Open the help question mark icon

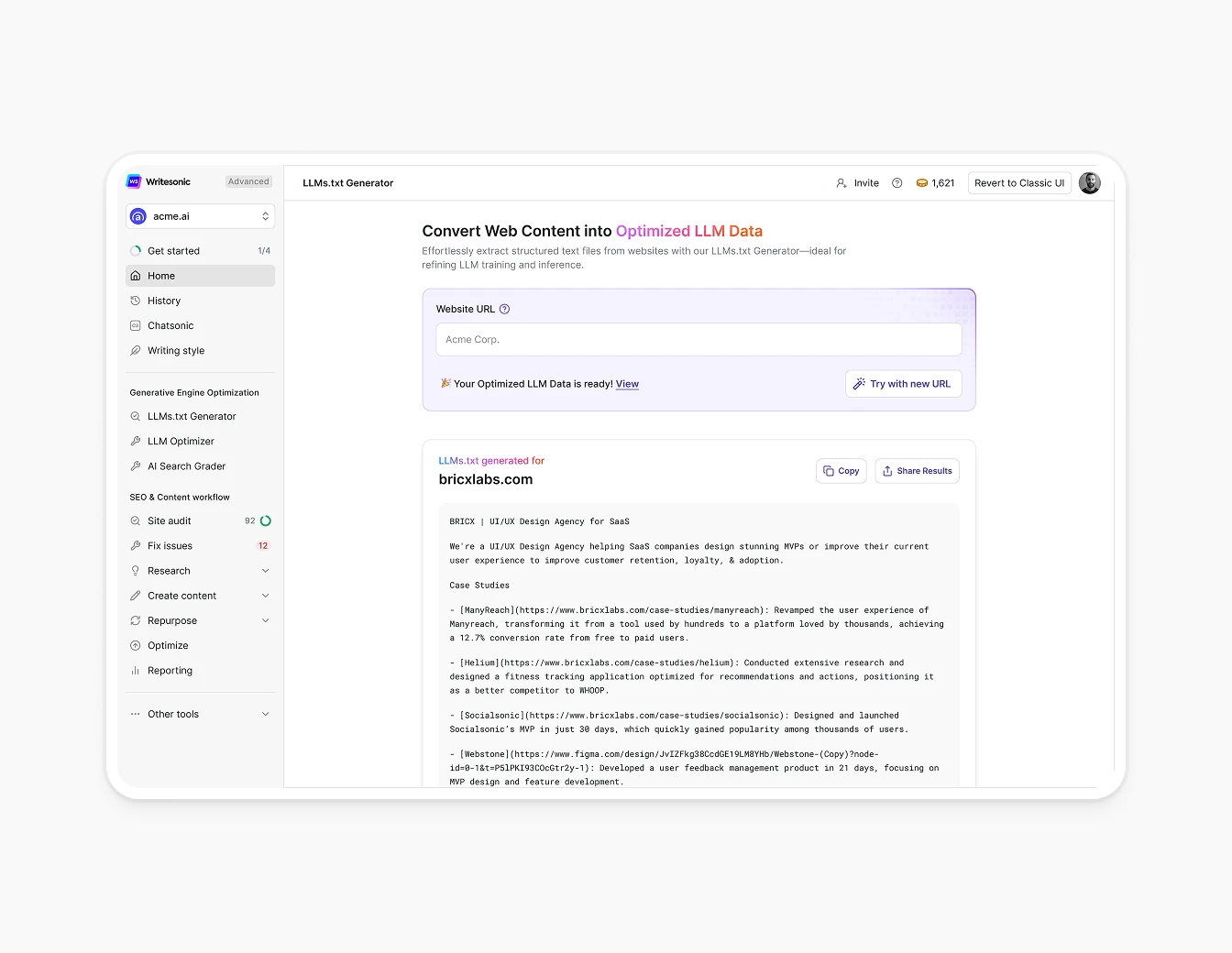pyautogui.click(x=896, y=182)
